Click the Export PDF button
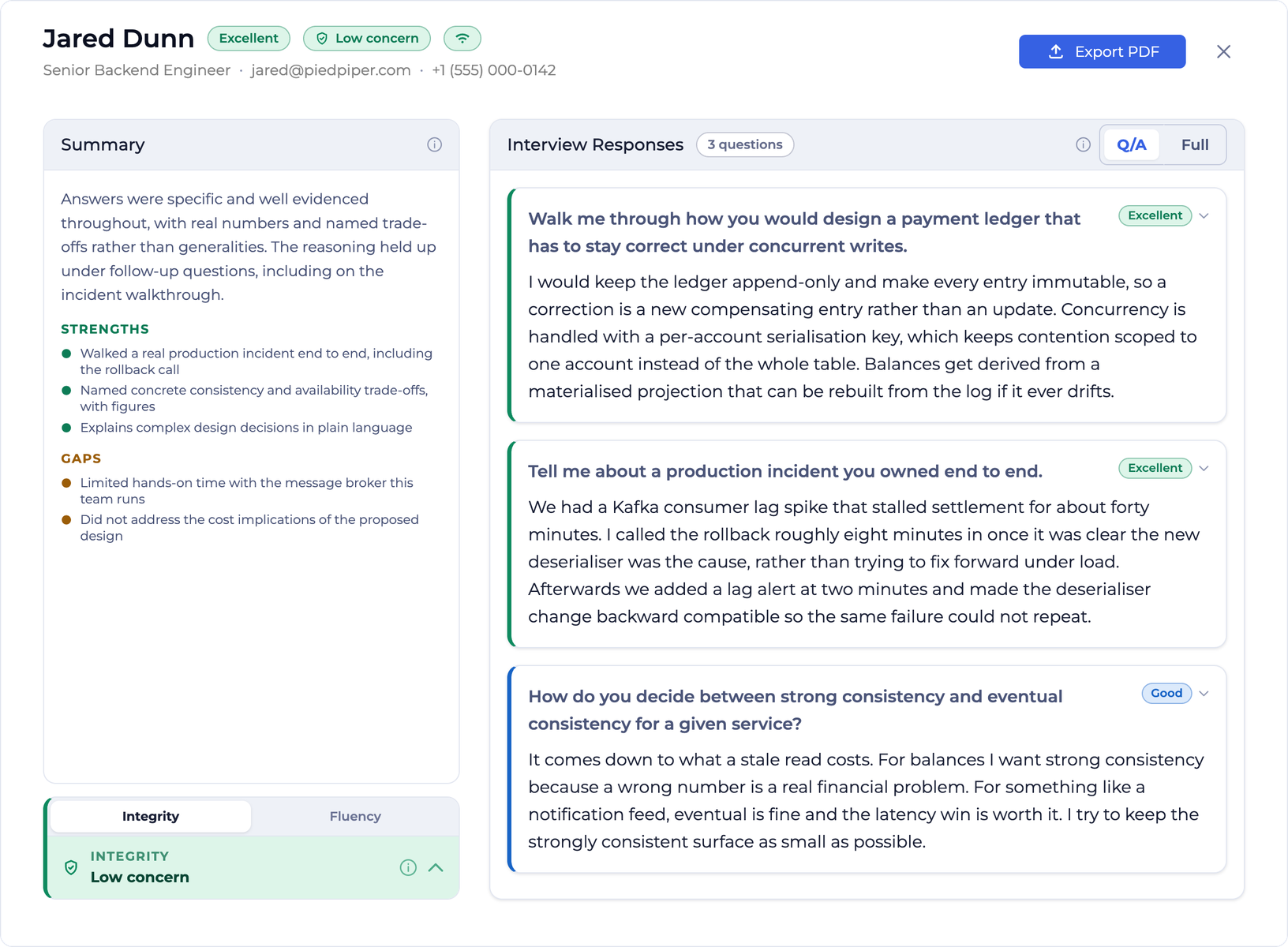The image size is (1288, 947). tap(1102, 51)
